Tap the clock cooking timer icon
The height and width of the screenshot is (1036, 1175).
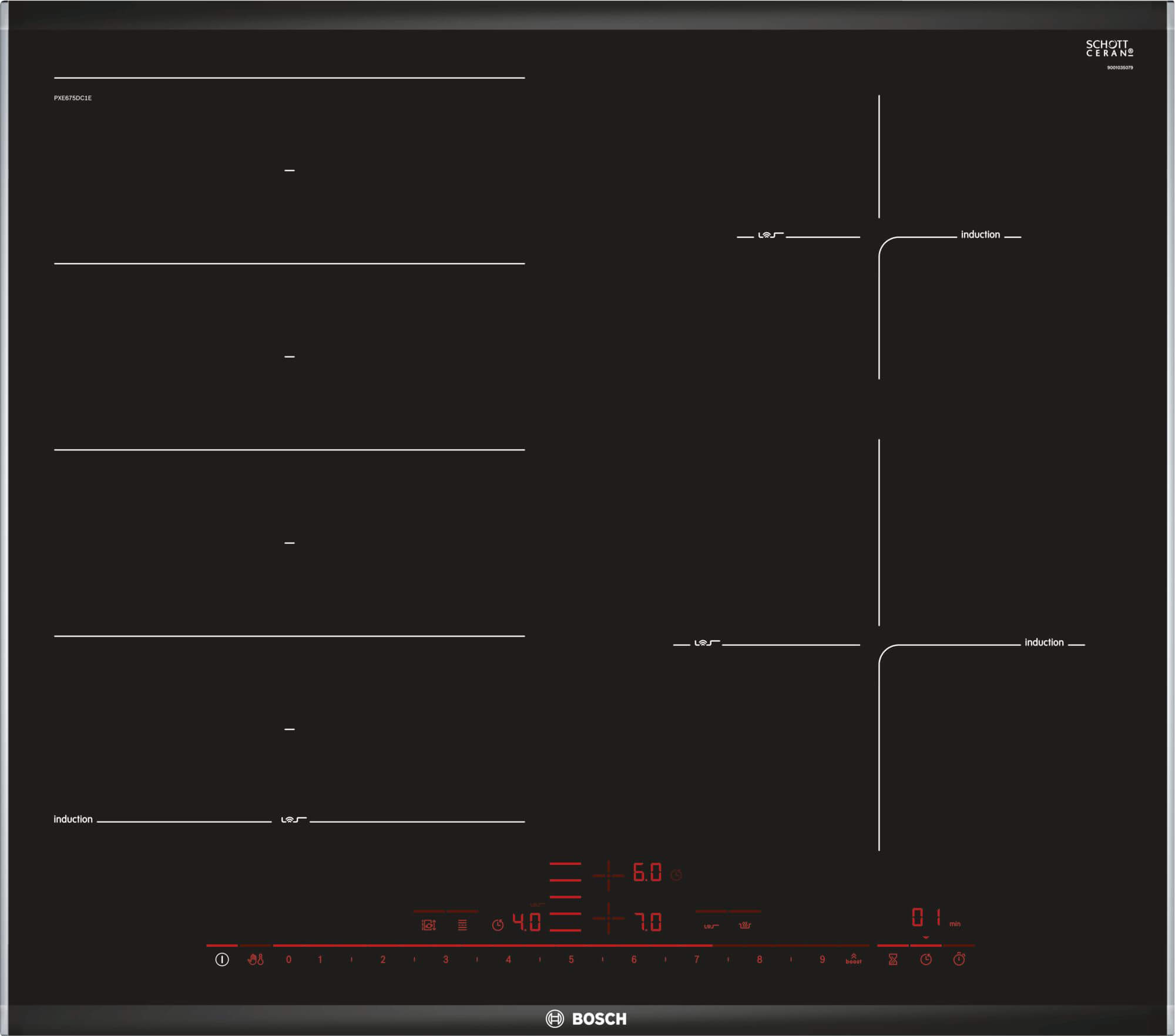(926, 960)
